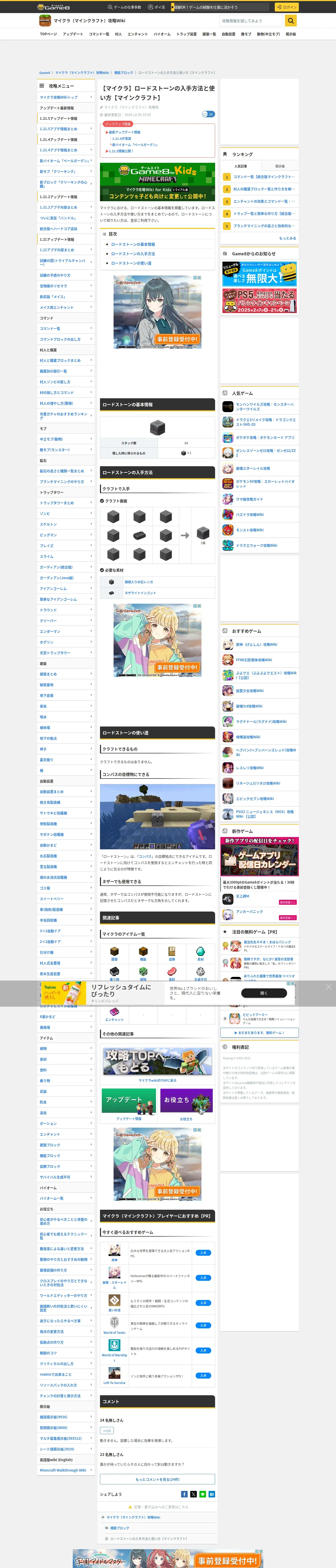Viewport: 336px width, 1568px height.
Task: Click the Game8 logo in header
Action: [54, 7]
